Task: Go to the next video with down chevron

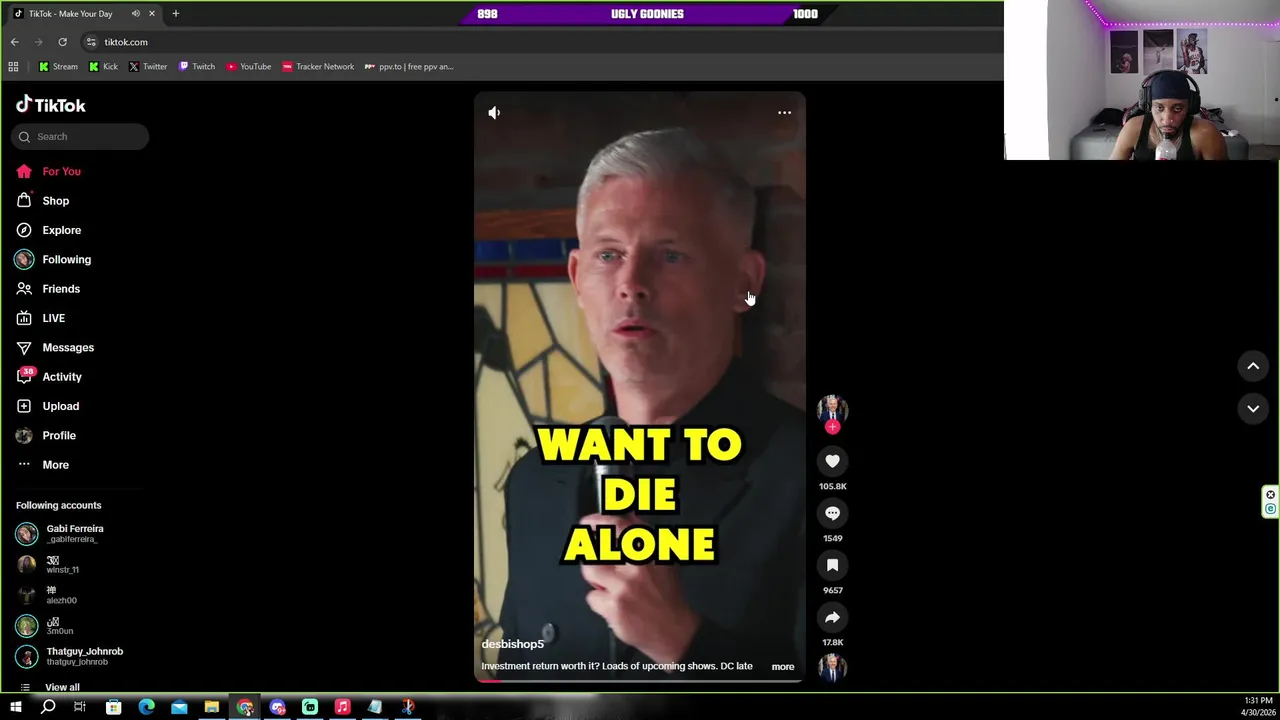Action: tap(1253, 408)
